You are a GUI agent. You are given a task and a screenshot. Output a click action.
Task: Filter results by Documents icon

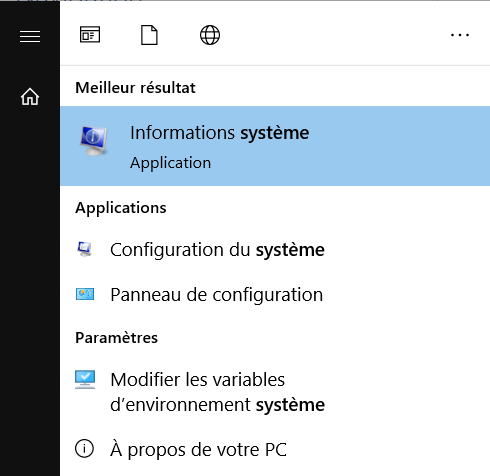pos(149,35)
